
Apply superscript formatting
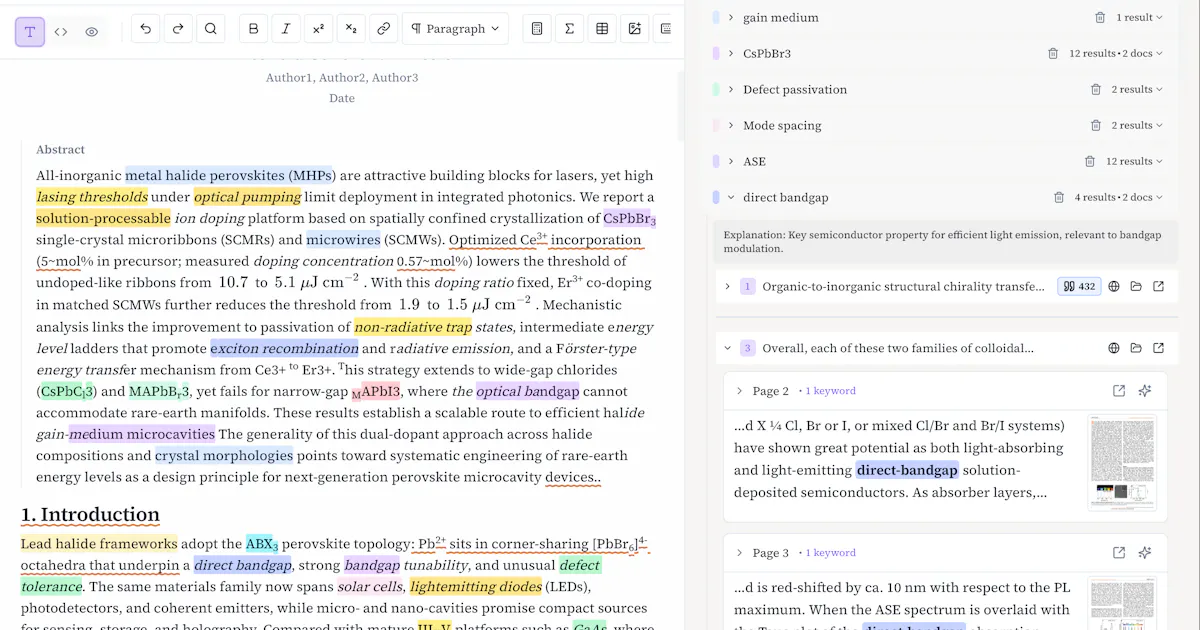click(318, 29)
